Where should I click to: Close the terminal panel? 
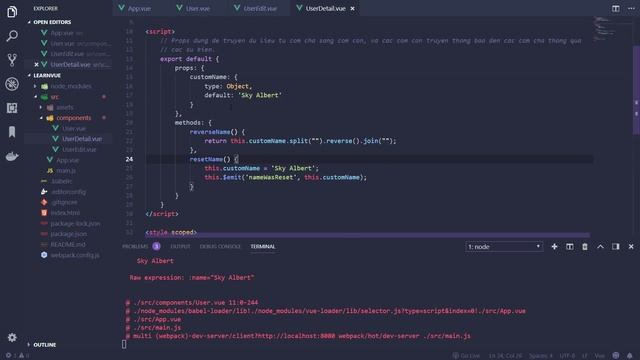coord(631,247)
